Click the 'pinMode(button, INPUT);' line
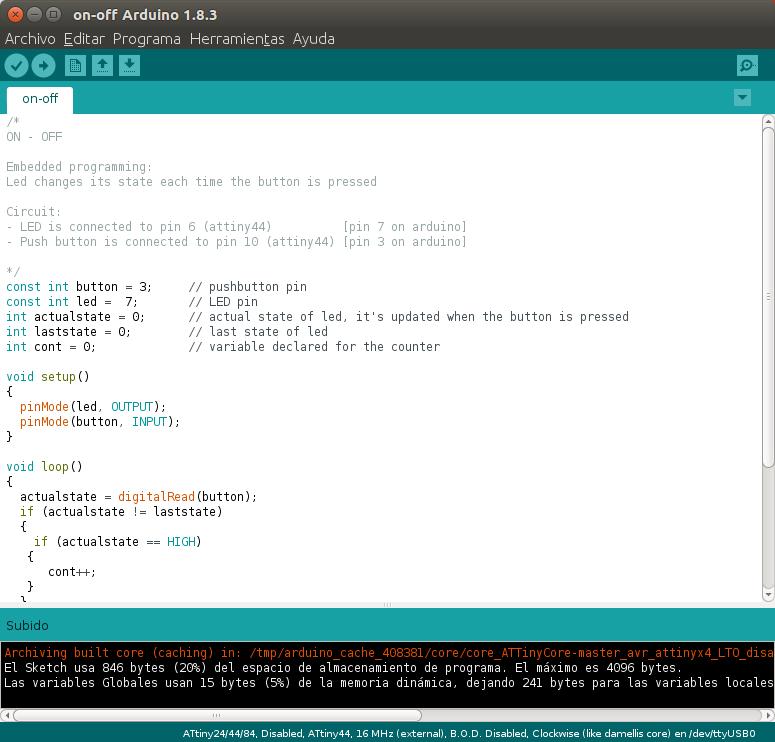This screenshot has height=742, width=775. (x=100, y=422)
